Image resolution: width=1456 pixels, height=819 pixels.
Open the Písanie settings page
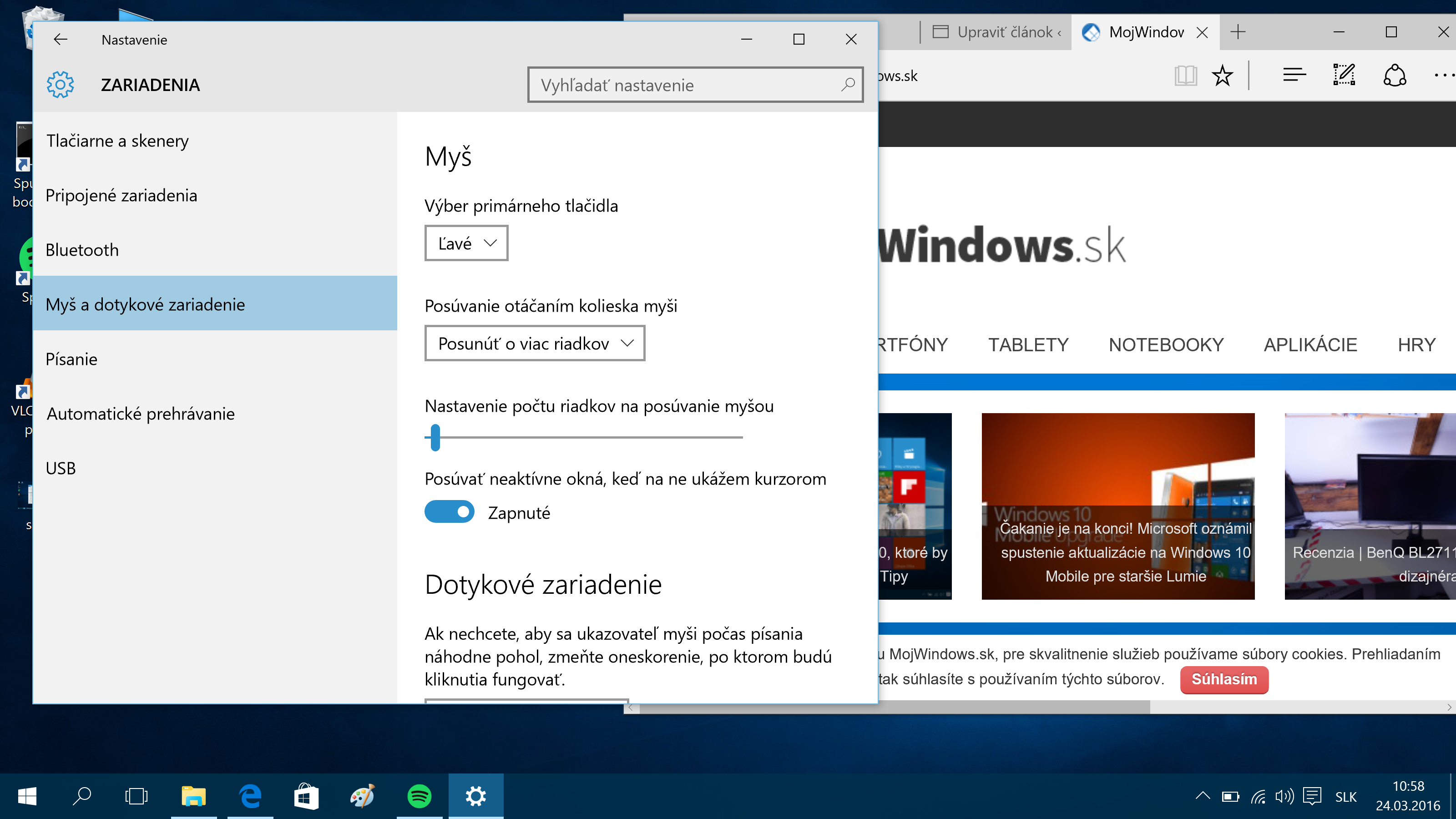pyautogui.click(x=215, y=359)
